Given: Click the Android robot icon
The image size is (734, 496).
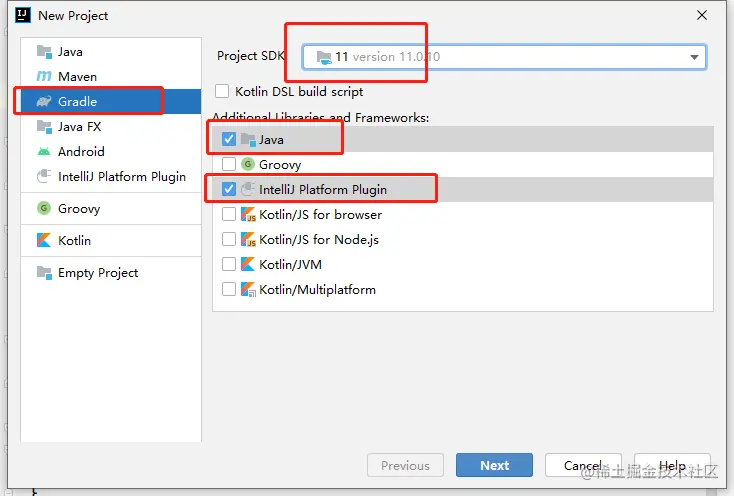Looking at the screenshot, I should pos(44,152).
